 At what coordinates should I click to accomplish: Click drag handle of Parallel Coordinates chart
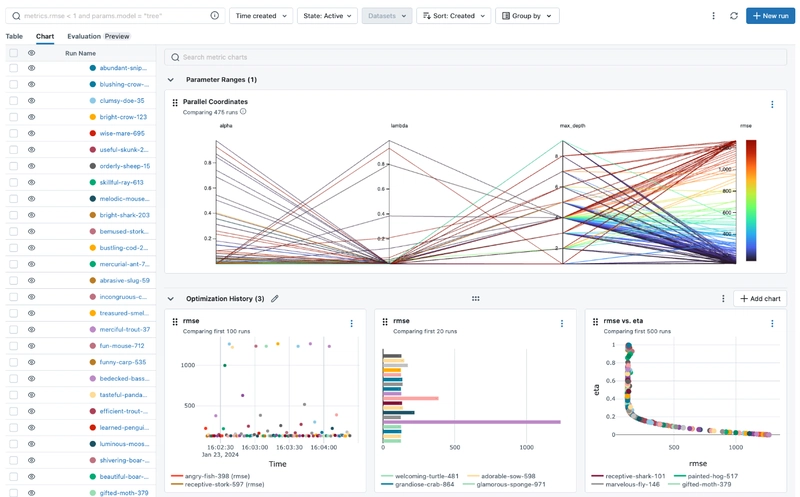[175, 103]
